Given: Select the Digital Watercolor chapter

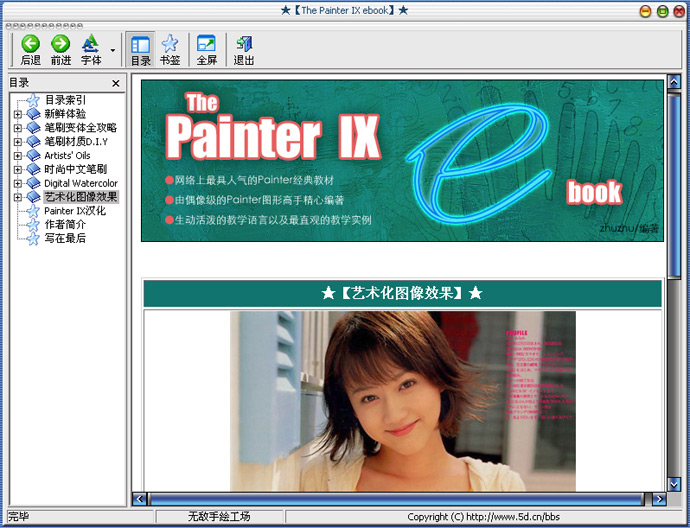Looking at the screenshot, I should (x=81, y=183).
